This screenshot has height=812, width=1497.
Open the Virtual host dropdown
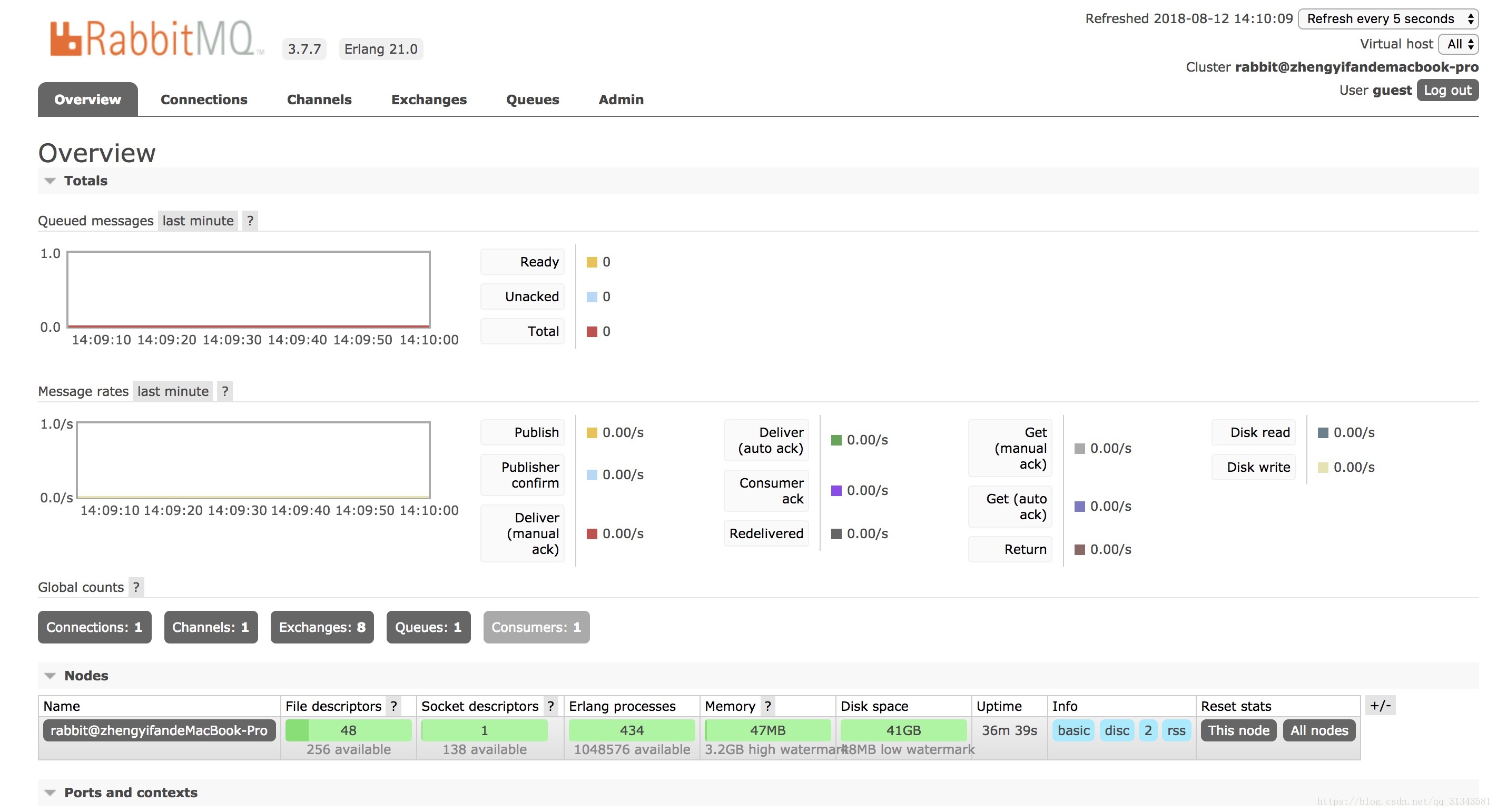click(1457, 44)
